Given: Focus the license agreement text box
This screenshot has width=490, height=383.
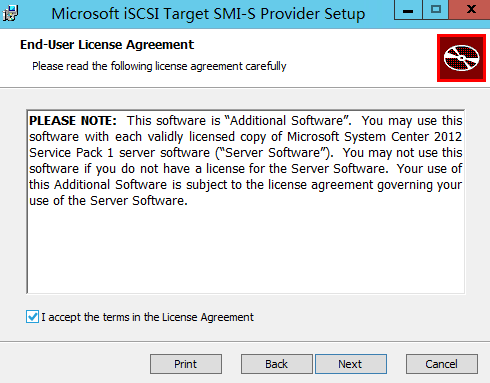Looking at the screenshot, I should pyautogui.click(x=246, y=202).
